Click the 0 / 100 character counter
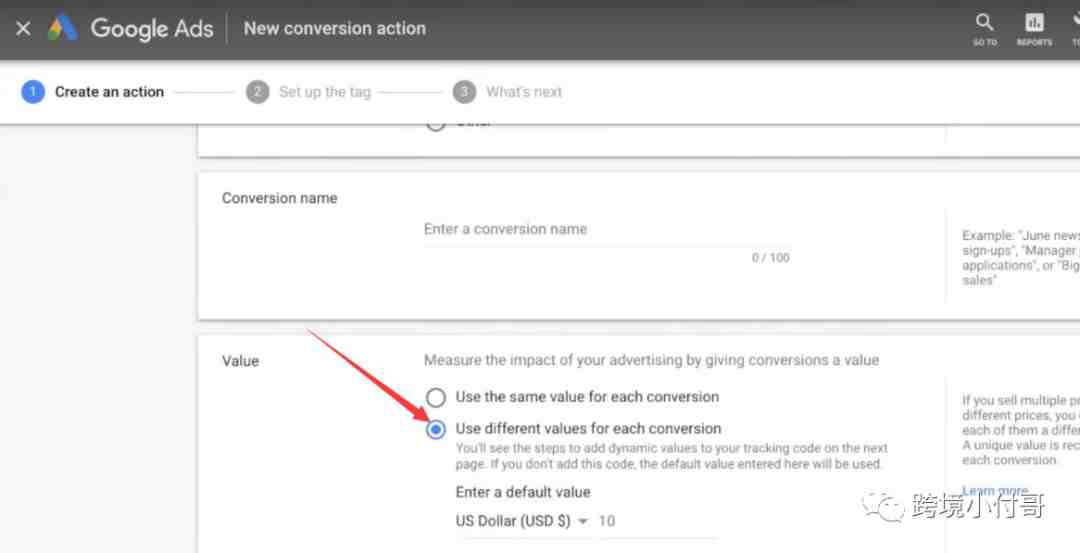1080x553 pixels. pos(771,258)
